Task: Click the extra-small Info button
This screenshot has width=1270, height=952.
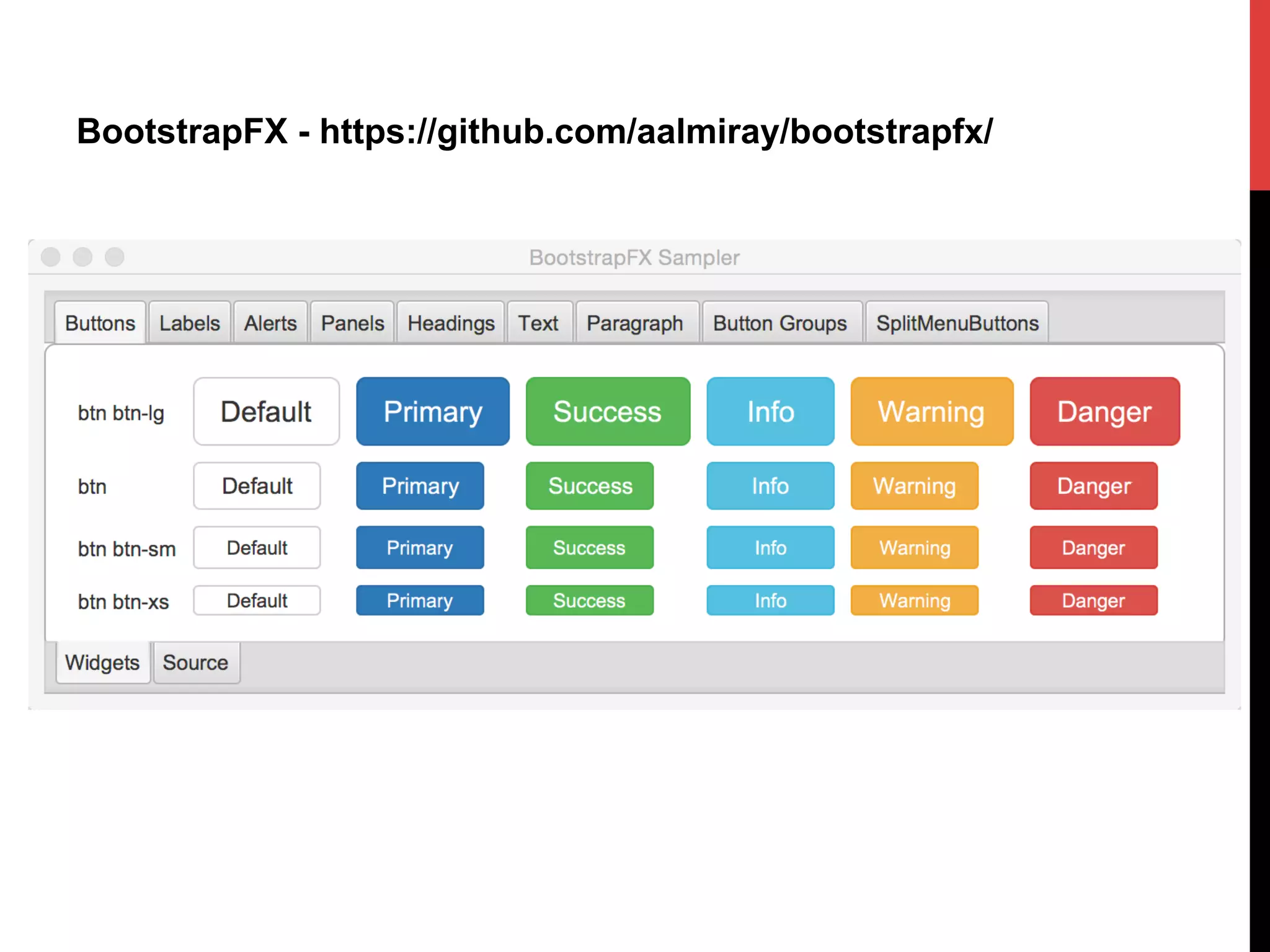Action: tap(770, 600)
